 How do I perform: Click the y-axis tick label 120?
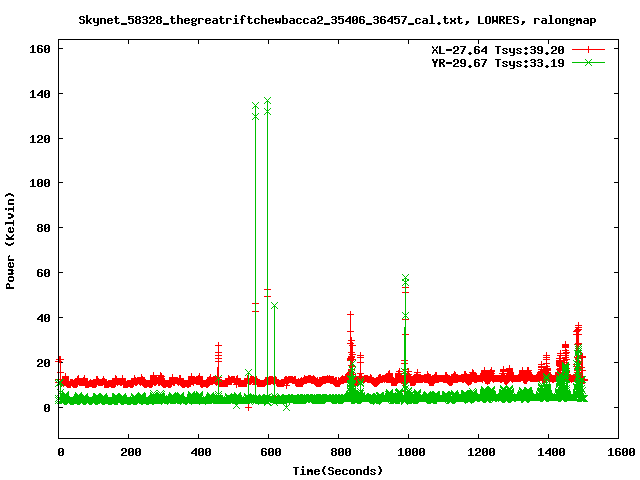[x=40, y=139]
